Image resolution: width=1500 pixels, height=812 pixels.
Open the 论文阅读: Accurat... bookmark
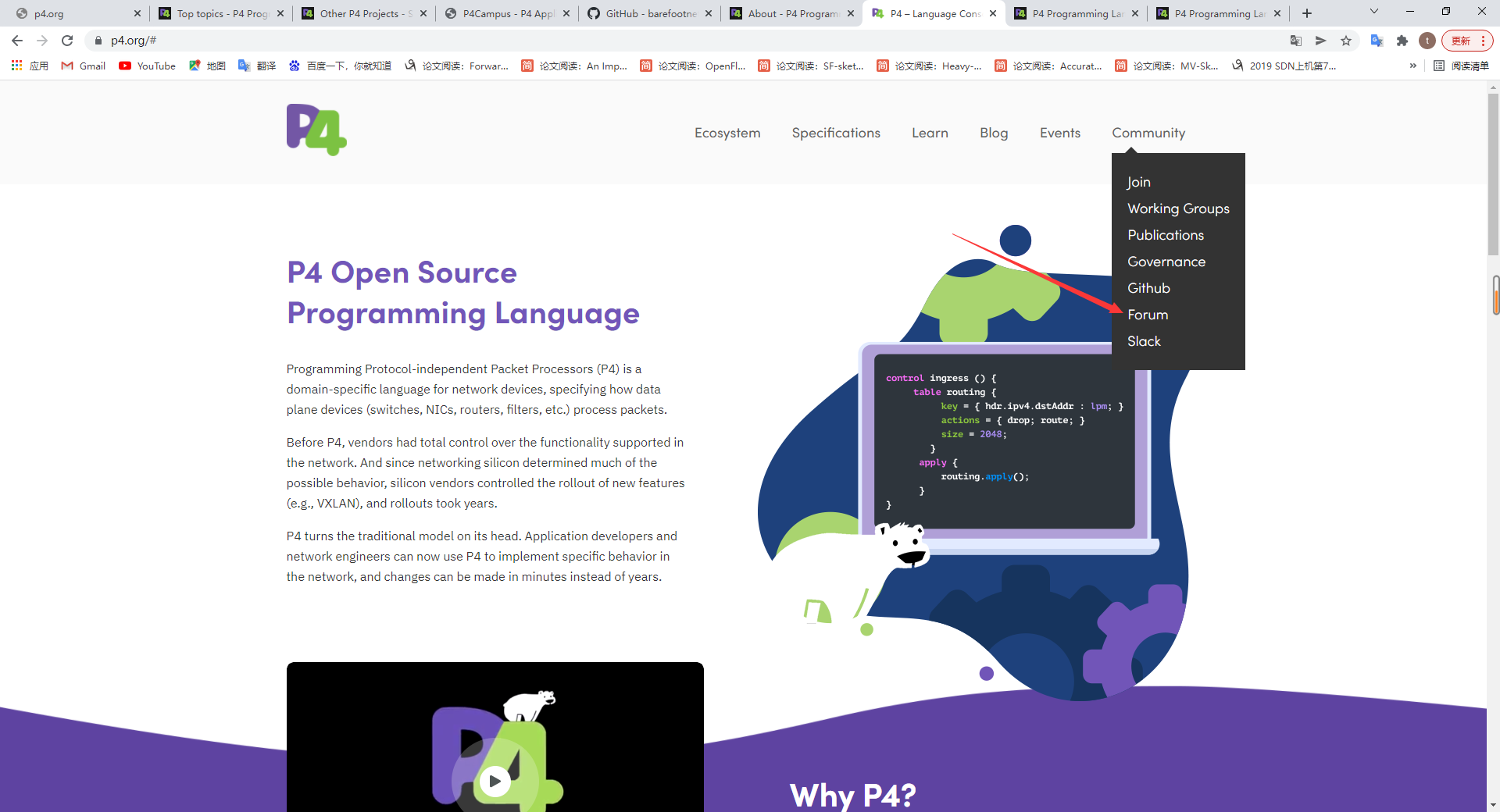1048,66
